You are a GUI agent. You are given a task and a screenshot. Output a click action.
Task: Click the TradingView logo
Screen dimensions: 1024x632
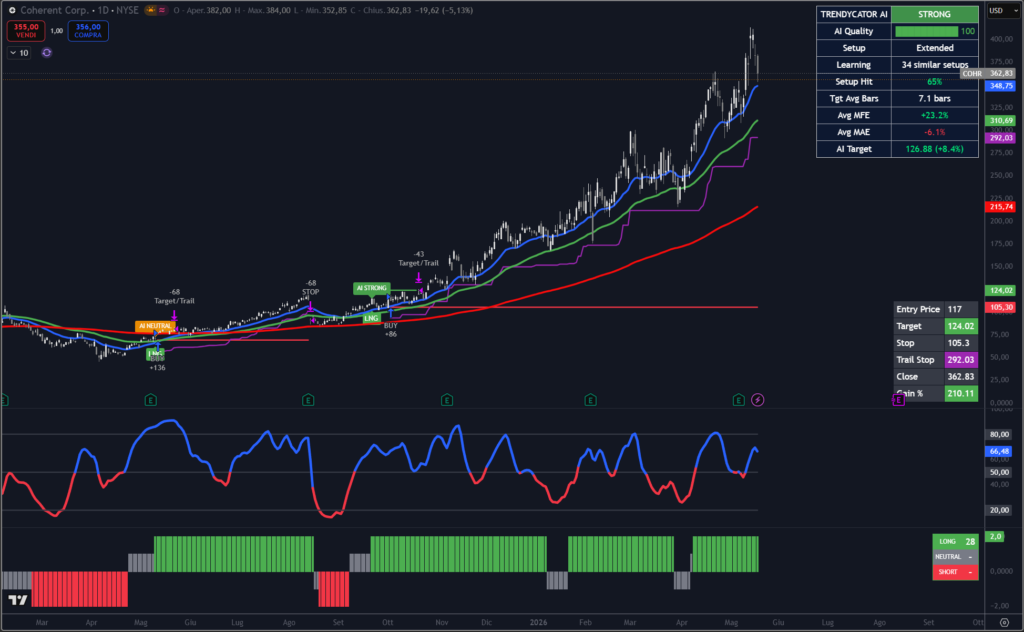click(18, 599)
